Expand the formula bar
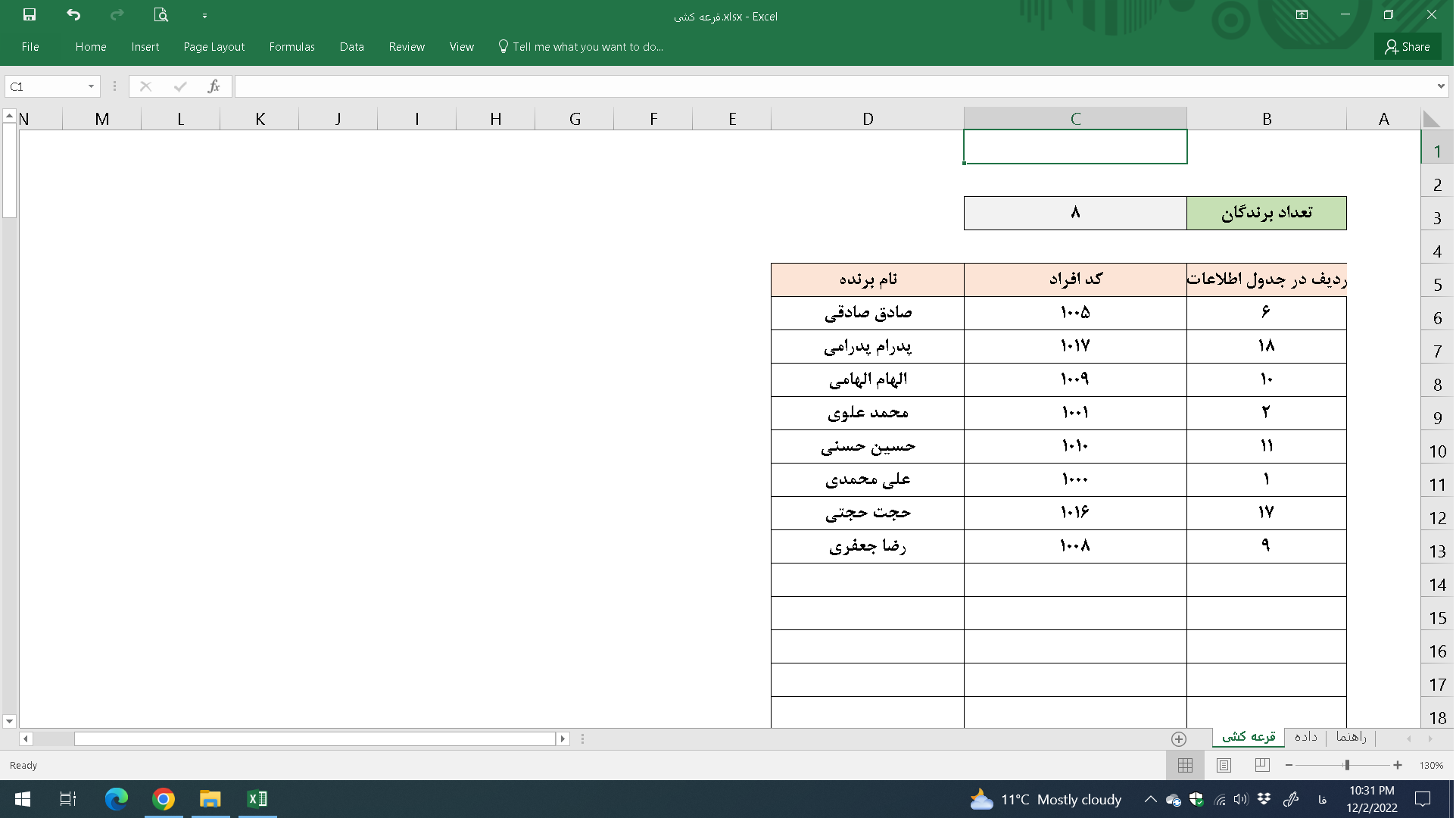 coord(1439,86)
